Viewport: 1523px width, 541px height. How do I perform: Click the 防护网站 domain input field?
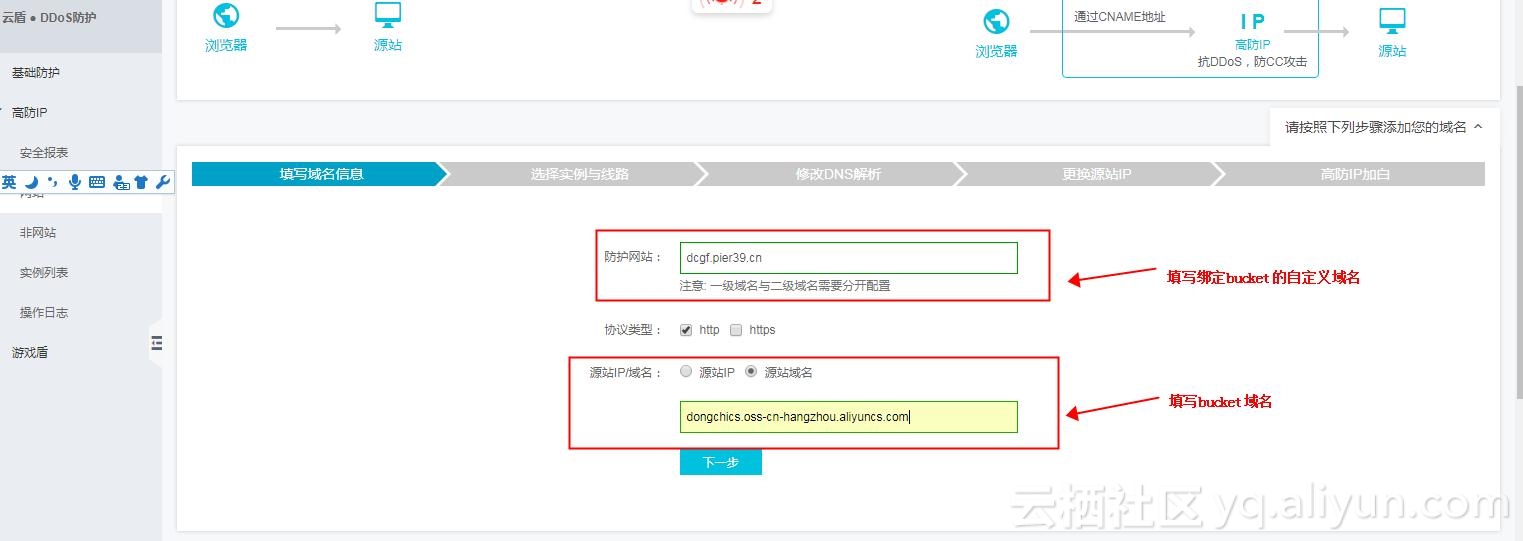point(849,258)
